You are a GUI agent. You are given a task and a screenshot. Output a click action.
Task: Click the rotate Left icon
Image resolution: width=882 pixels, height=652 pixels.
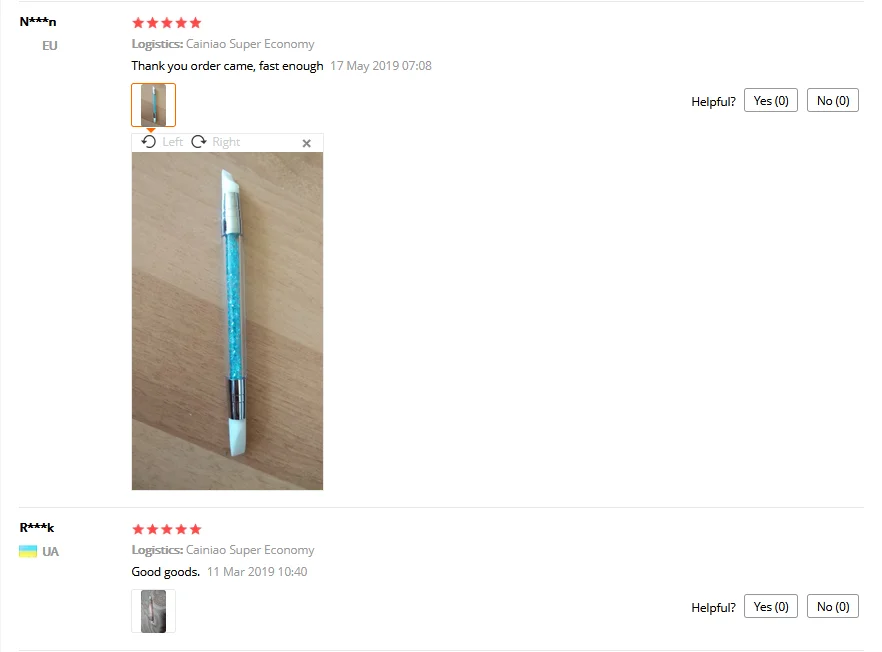click(148, 142)
